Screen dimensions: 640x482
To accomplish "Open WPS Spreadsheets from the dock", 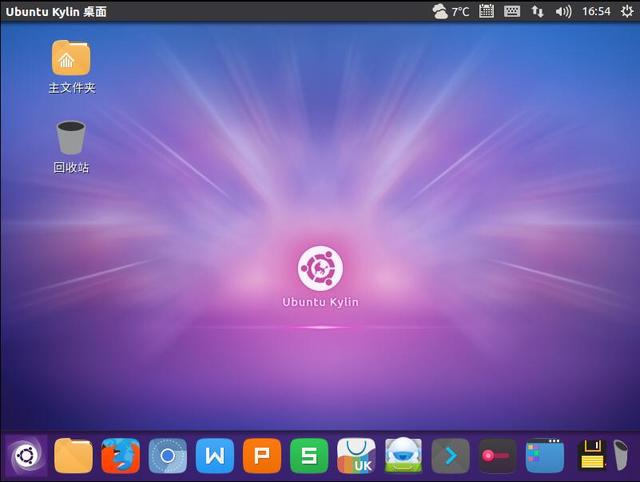I will point(309,457).
